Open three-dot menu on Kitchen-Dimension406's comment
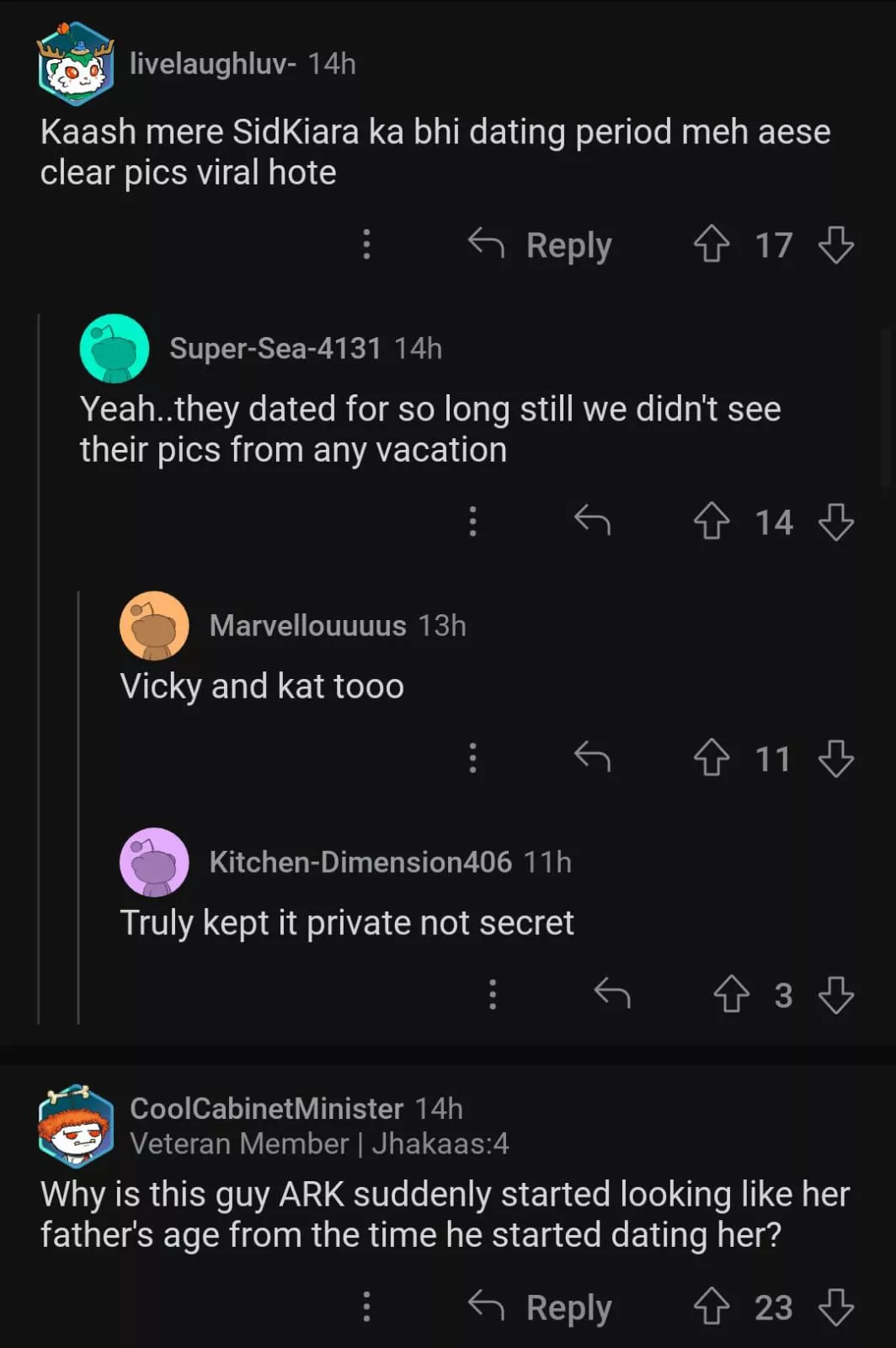 click(493, 994)
